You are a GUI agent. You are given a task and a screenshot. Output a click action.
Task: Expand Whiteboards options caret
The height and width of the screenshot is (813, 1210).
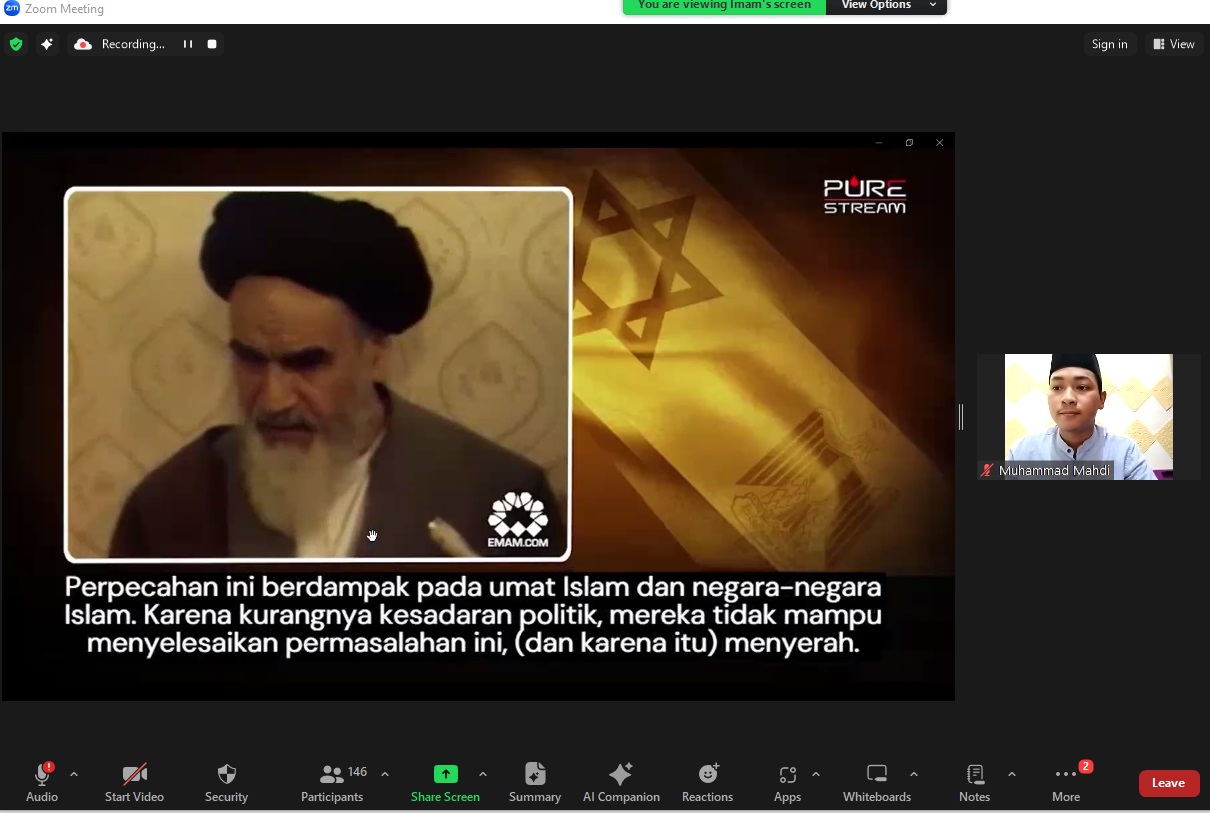(914, 774)
